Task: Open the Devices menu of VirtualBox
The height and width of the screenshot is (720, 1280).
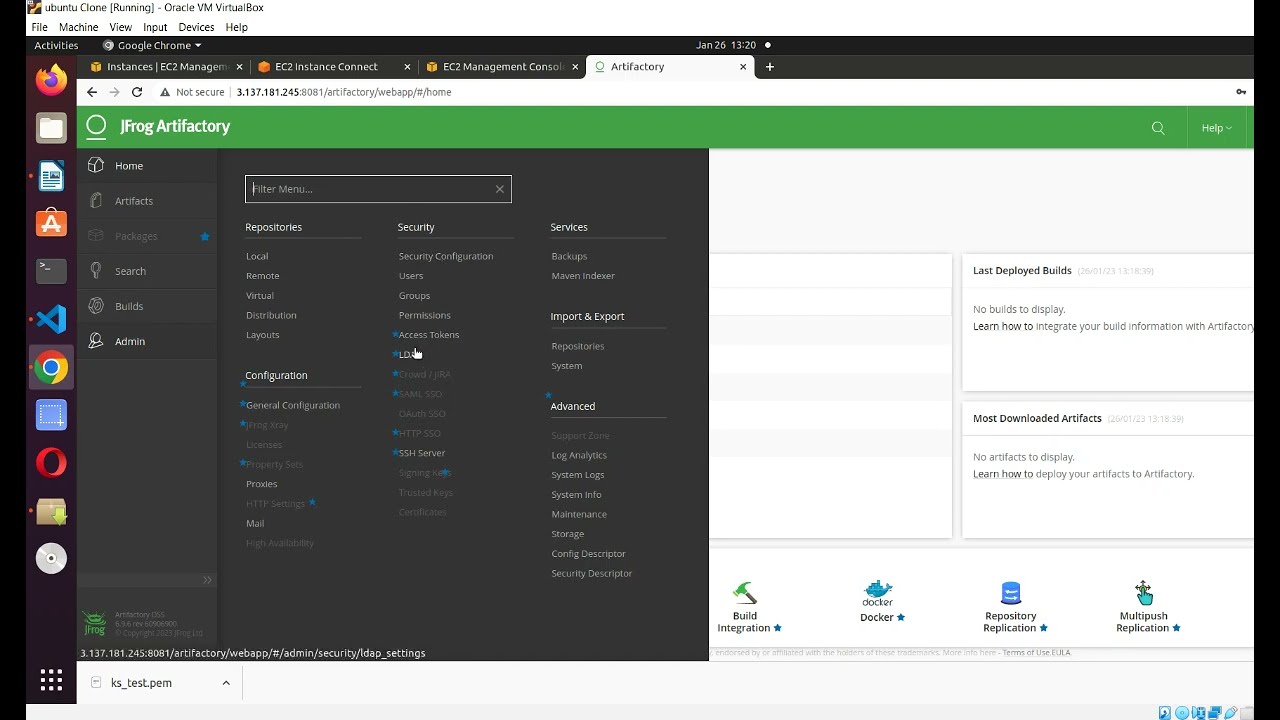Action: pyautogui.click(x=196, y=27)
